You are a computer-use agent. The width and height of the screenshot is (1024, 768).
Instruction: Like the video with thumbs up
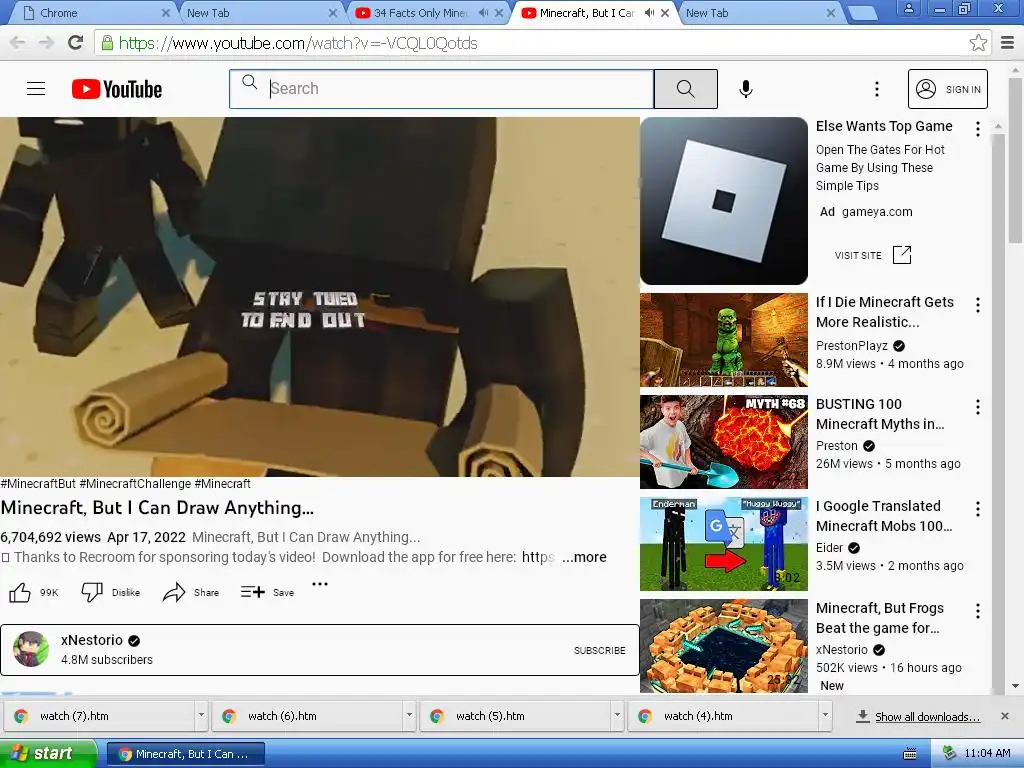point(20,592)
